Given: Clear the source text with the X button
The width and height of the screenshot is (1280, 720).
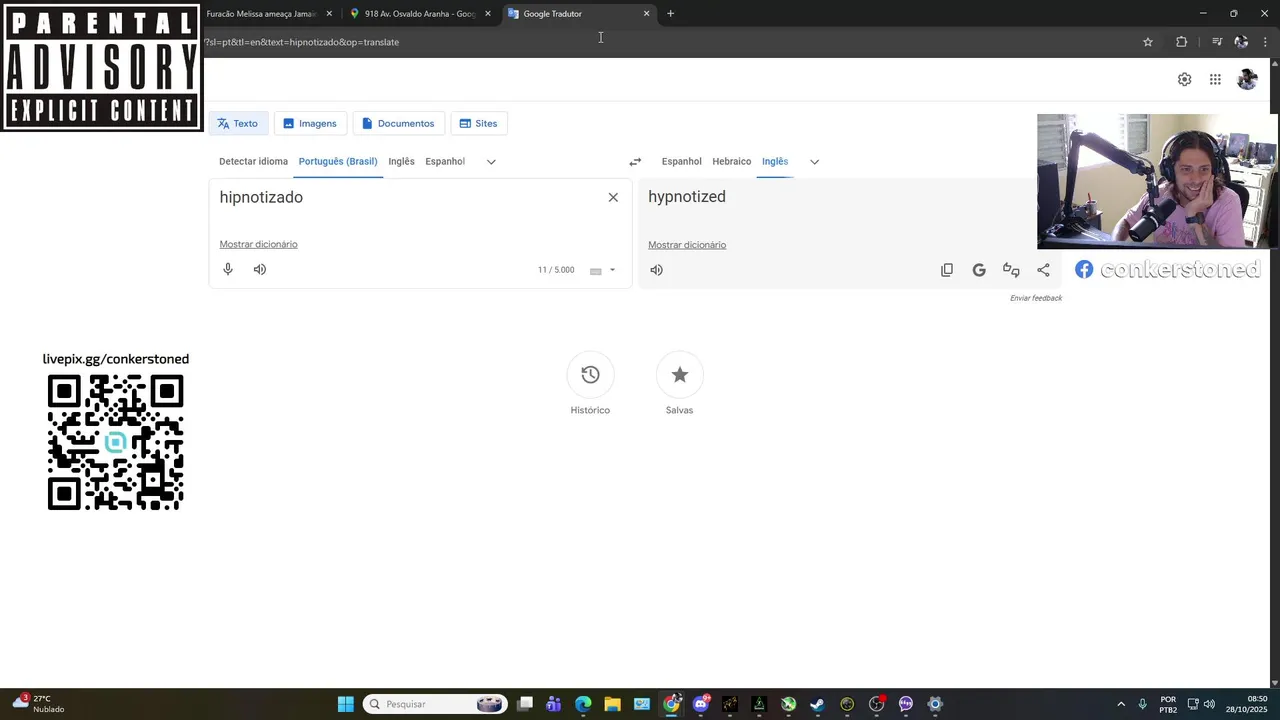Looking at the screenshot, I should (613, 197).
